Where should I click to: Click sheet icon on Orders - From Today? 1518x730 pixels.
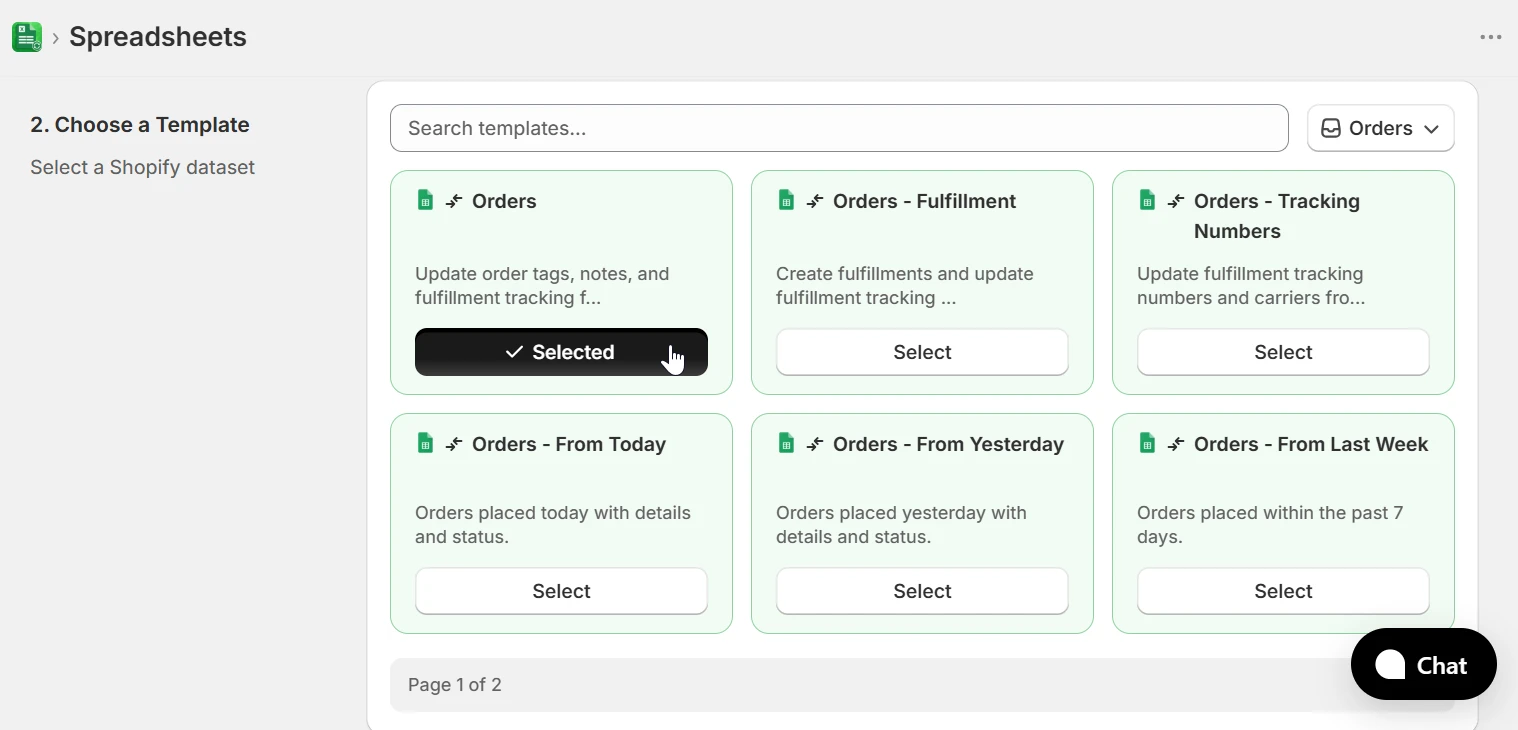tap(425, 443)
